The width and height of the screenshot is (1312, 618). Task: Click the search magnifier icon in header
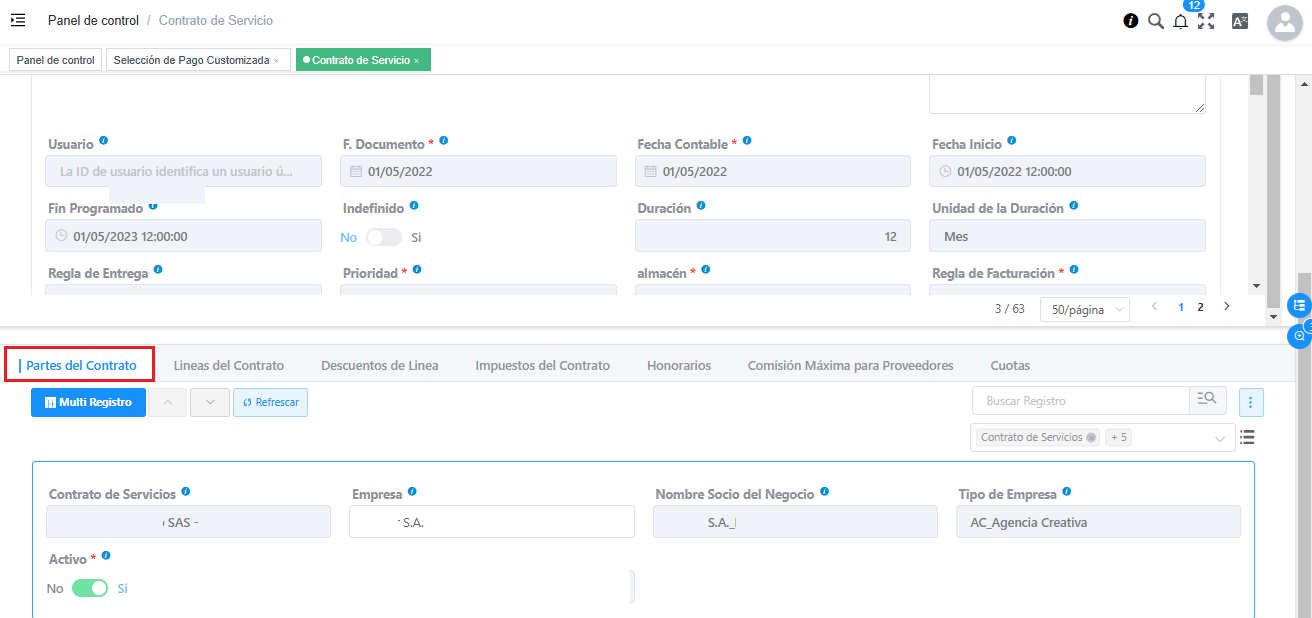1156,21
